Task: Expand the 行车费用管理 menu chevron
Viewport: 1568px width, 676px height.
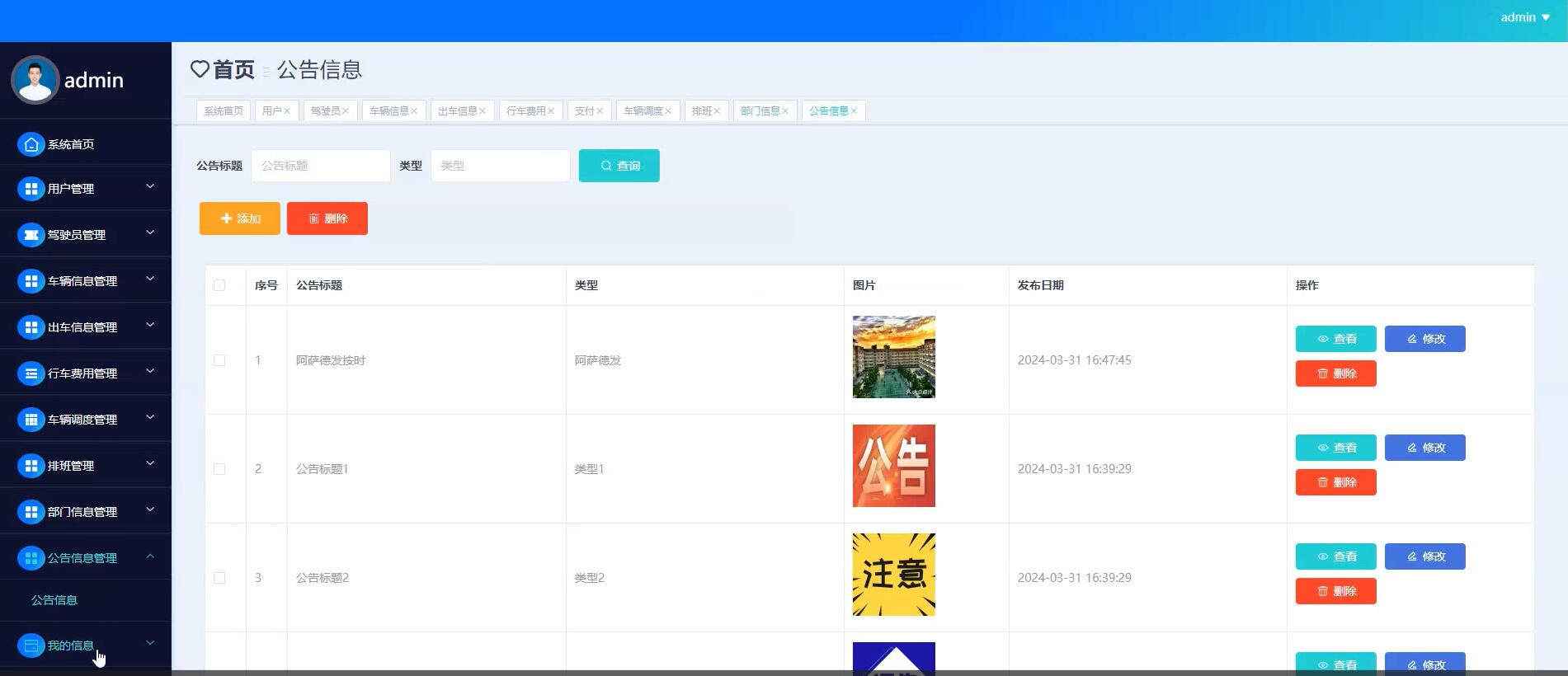Action: [150, 372]
